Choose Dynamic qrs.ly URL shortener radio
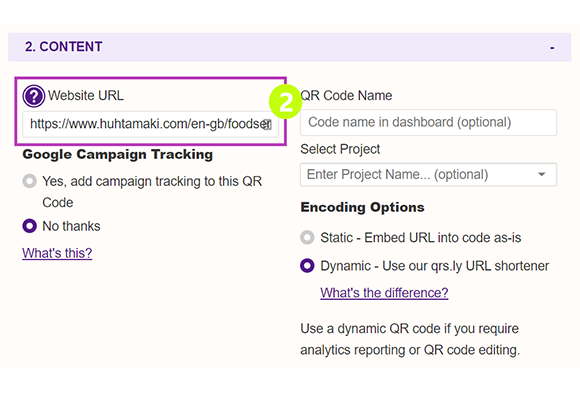 coord(307,266)
